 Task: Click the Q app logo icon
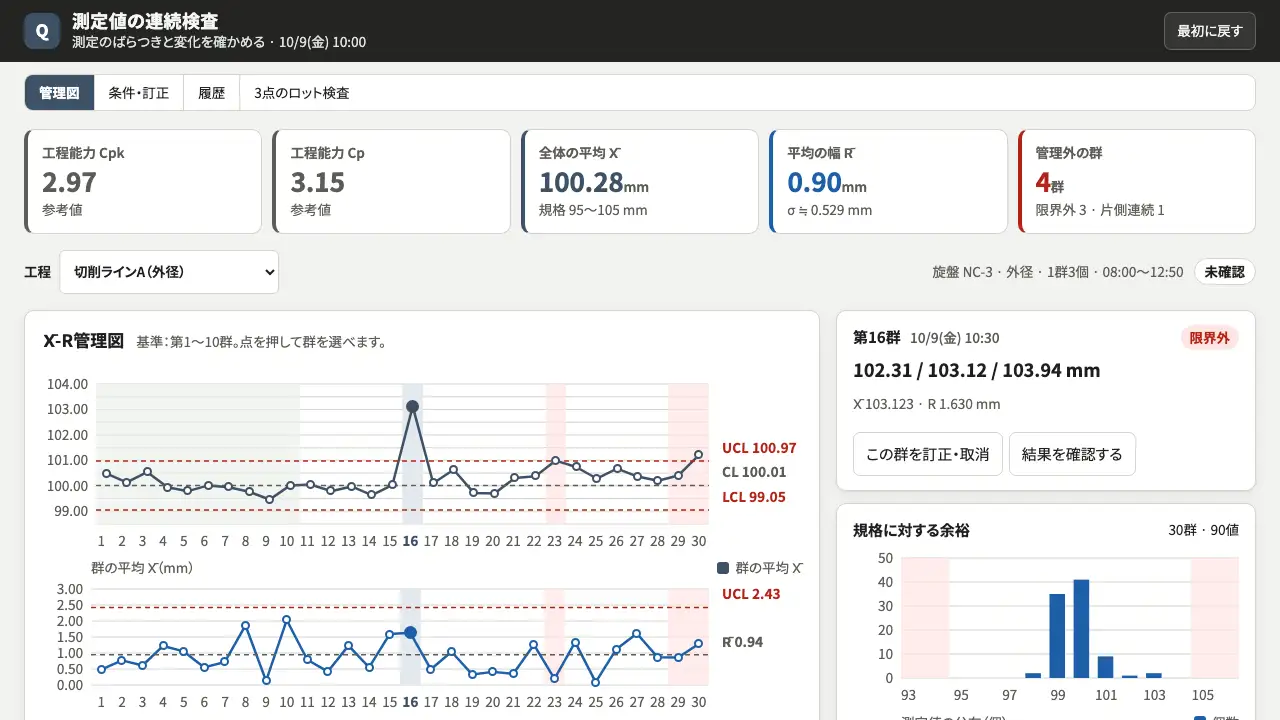(42, 31)
